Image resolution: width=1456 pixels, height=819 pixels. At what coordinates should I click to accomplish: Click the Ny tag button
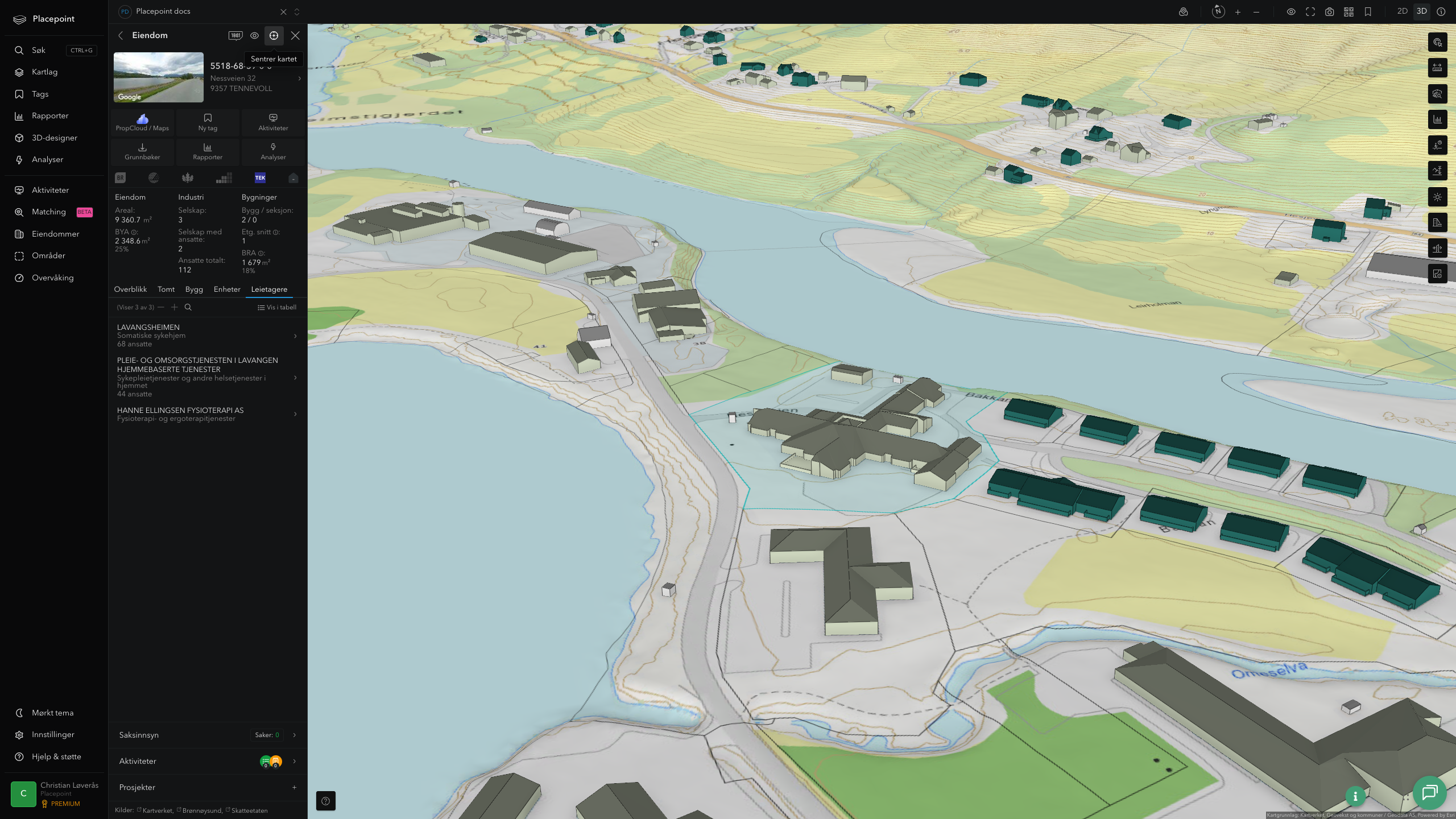tap(208, 122)
